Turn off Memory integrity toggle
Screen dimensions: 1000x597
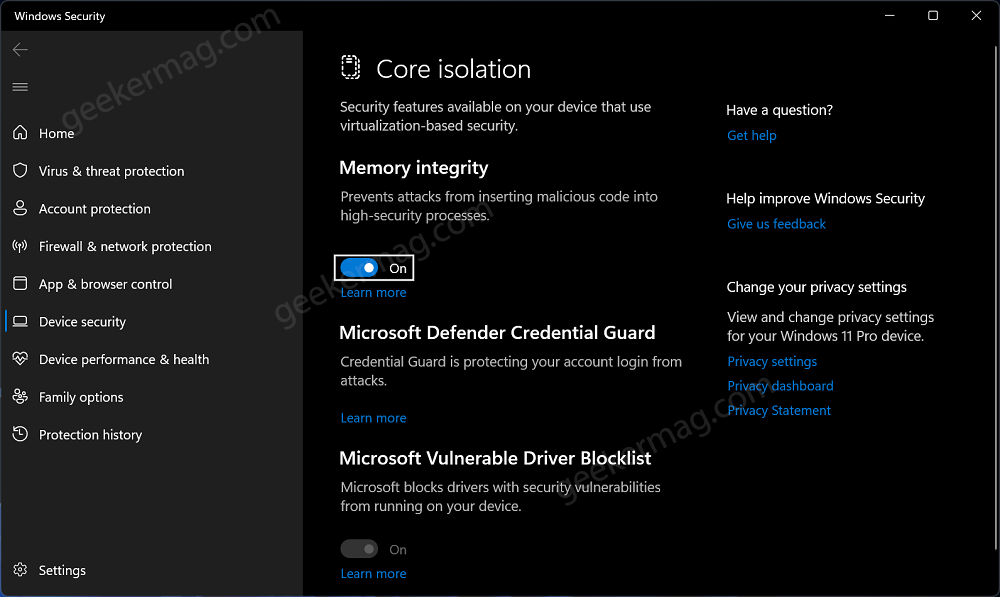[x=359, y=268]
